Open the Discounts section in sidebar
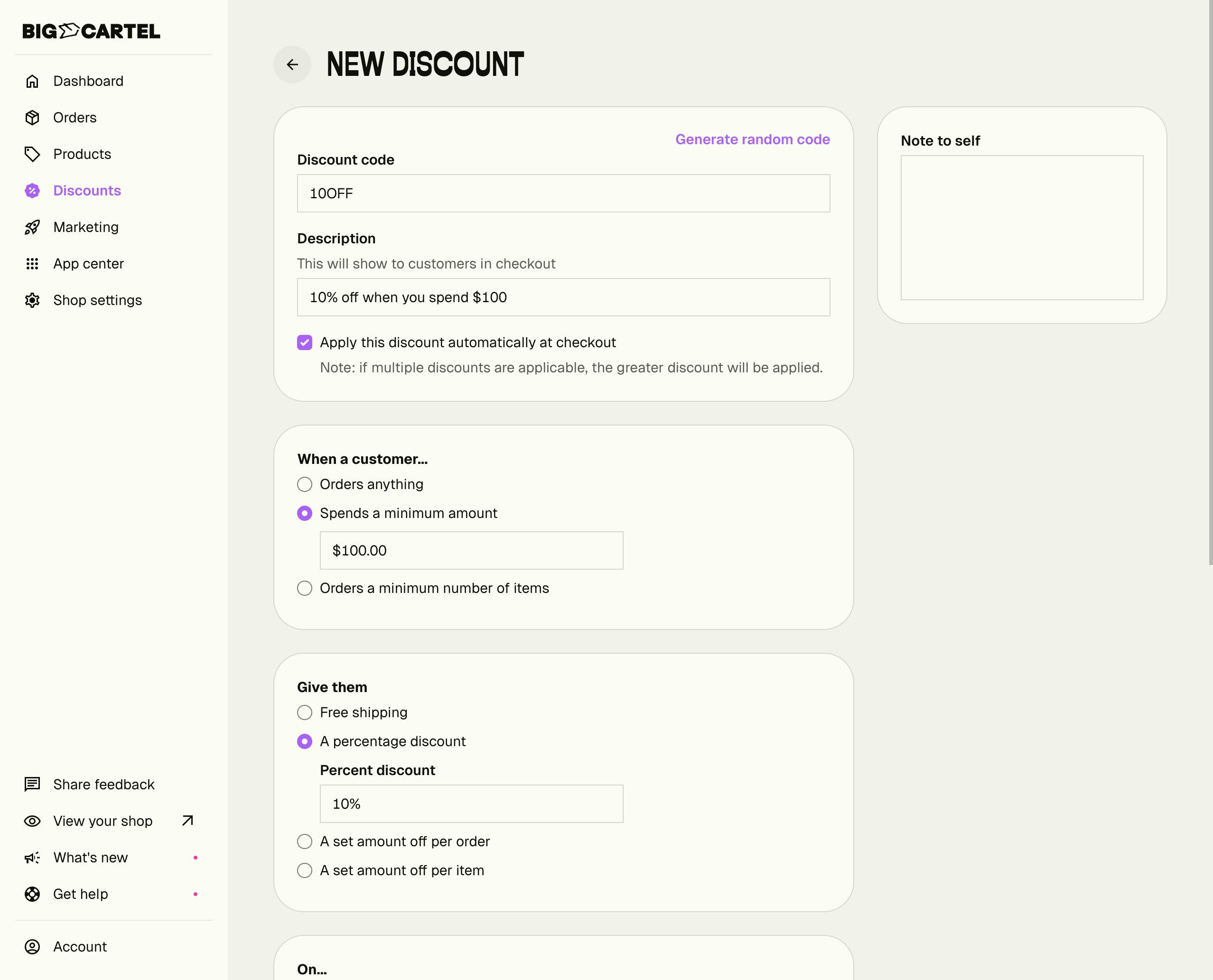Image resolution: width=1213 pixels, height=980 pixels. point(87,191)
